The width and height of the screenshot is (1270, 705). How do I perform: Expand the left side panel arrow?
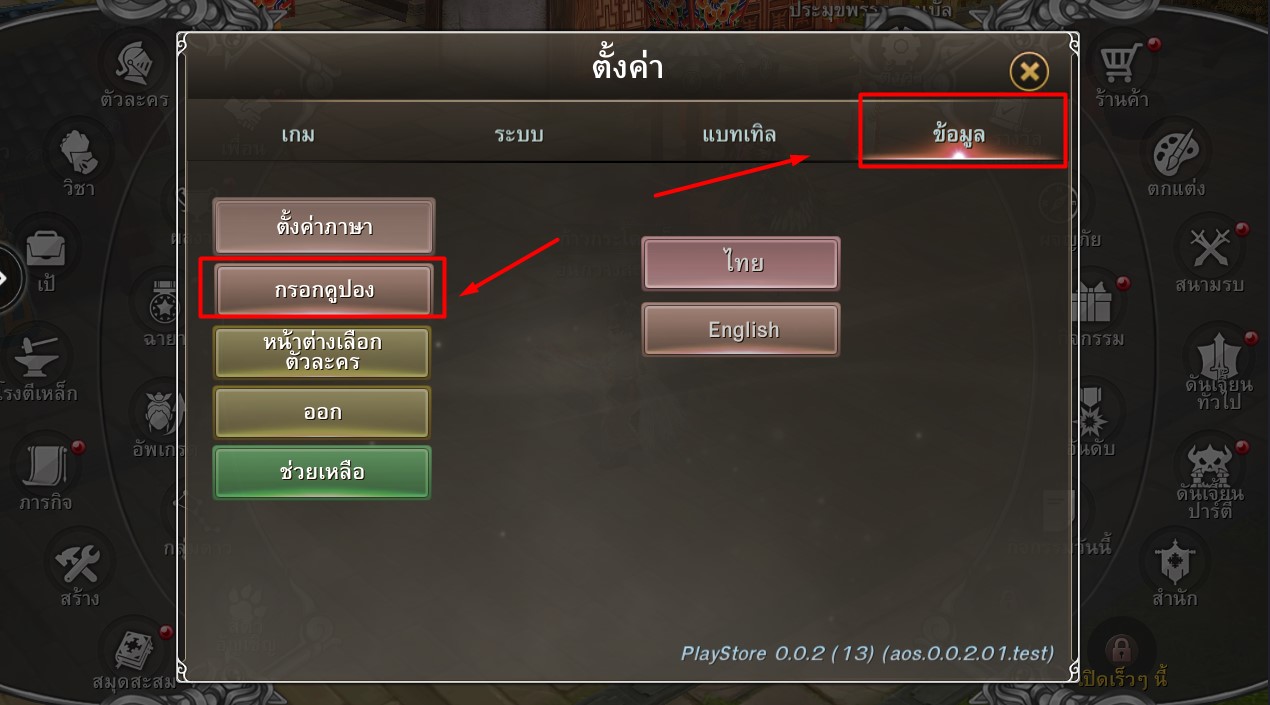click(6, 278)
